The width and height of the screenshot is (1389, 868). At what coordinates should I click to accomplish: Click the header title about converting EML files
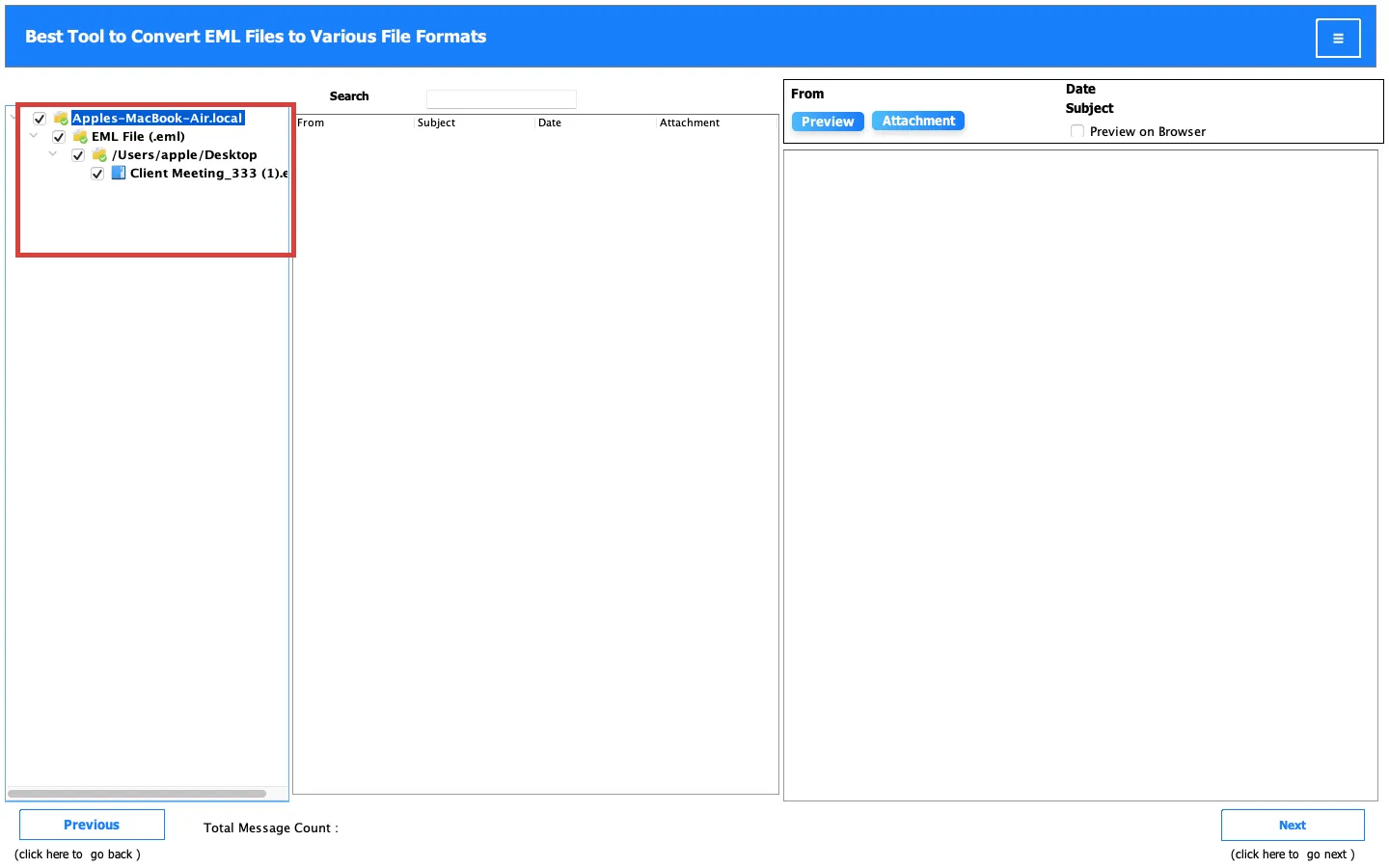[256, 37]
